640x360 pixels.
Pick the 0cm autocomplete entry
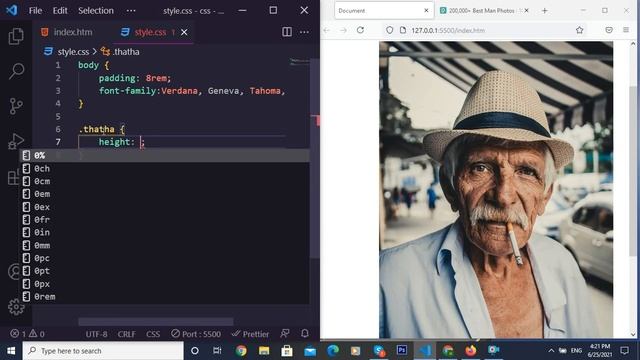[x=165, y=181]
